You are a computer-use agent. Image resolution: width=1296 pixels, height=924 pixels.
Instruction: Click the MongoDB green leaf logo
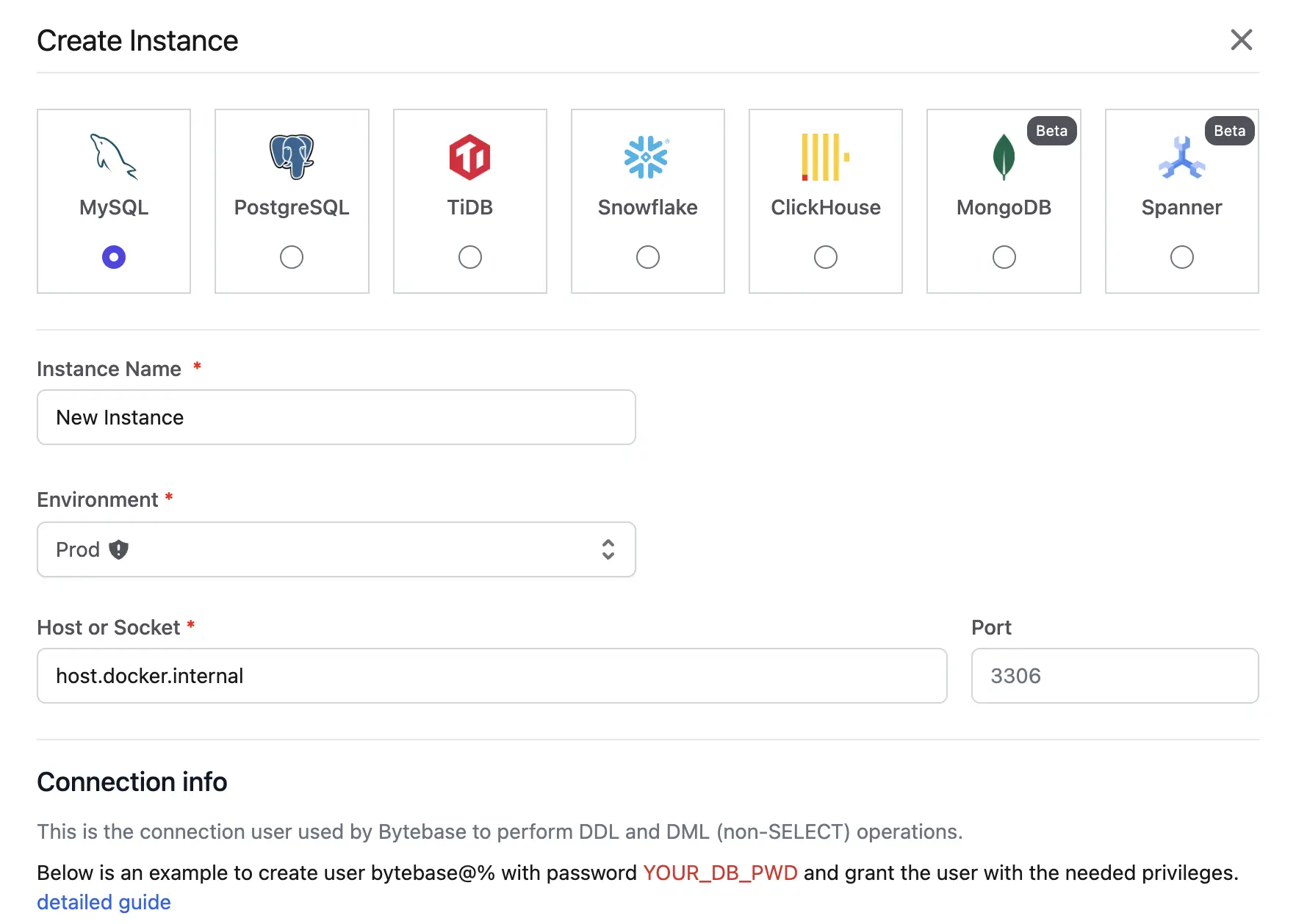(1004, 156)
